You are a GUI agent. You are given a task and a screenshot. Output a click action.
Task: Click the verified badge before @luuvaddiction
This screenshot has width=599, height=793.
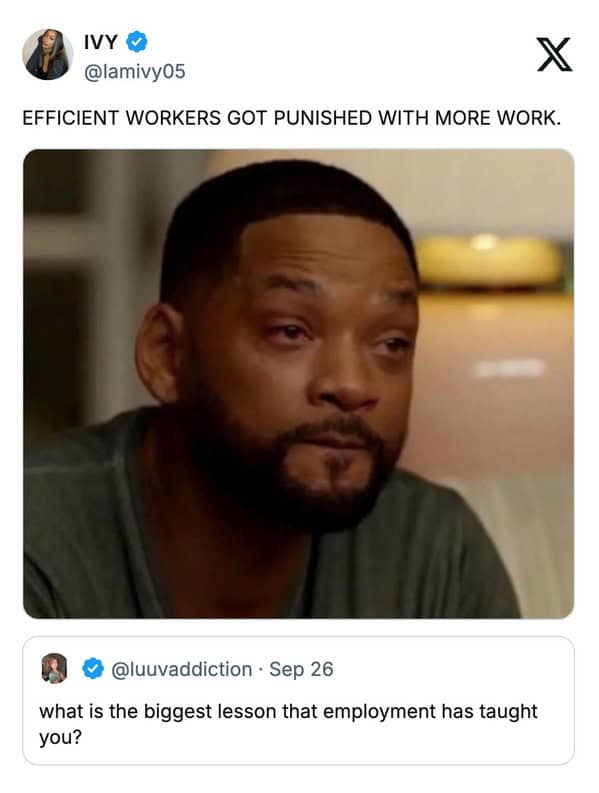pyautogui.click(x=93, y=669)
